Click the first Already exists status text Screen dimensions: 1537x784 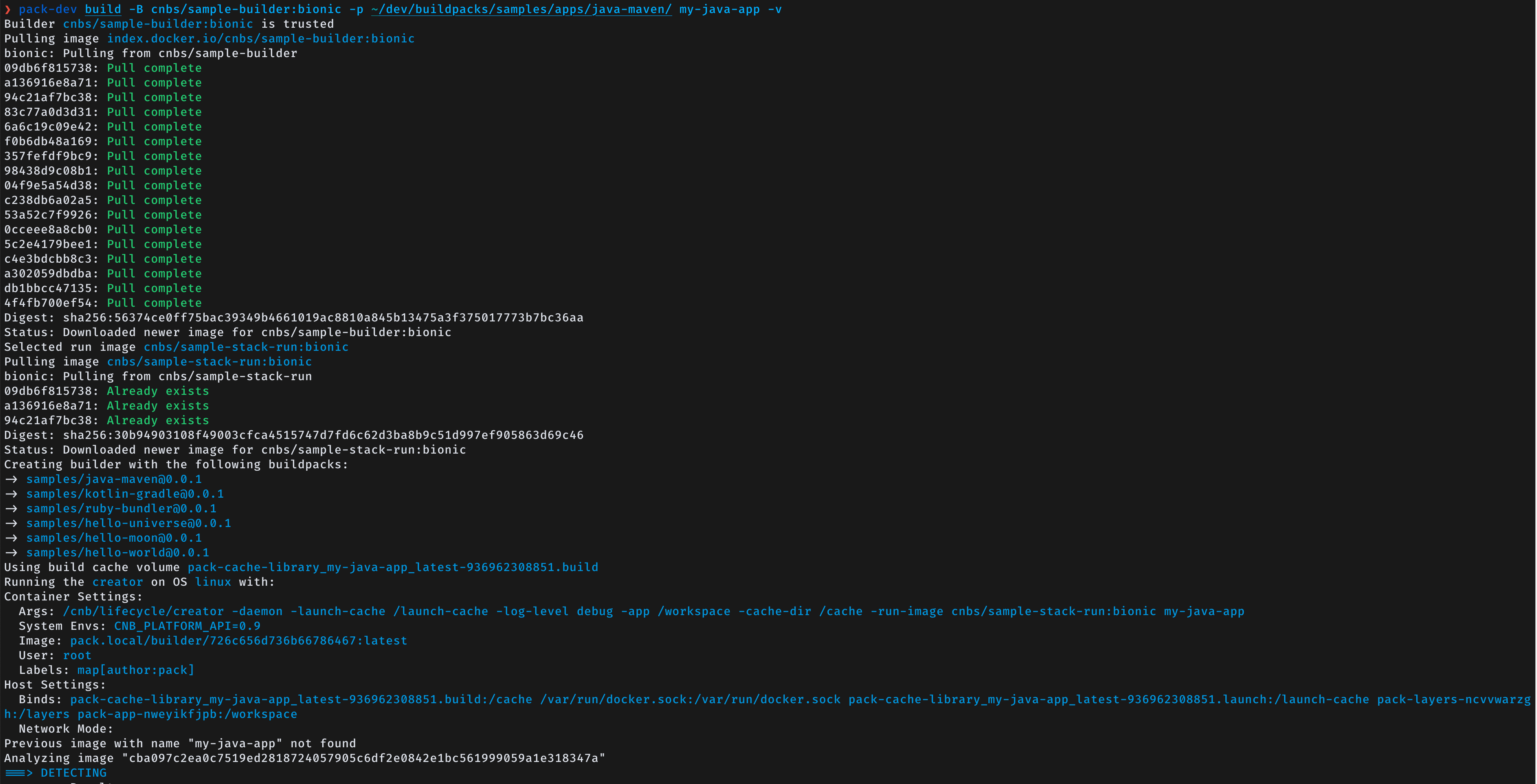tap(157, 392)
